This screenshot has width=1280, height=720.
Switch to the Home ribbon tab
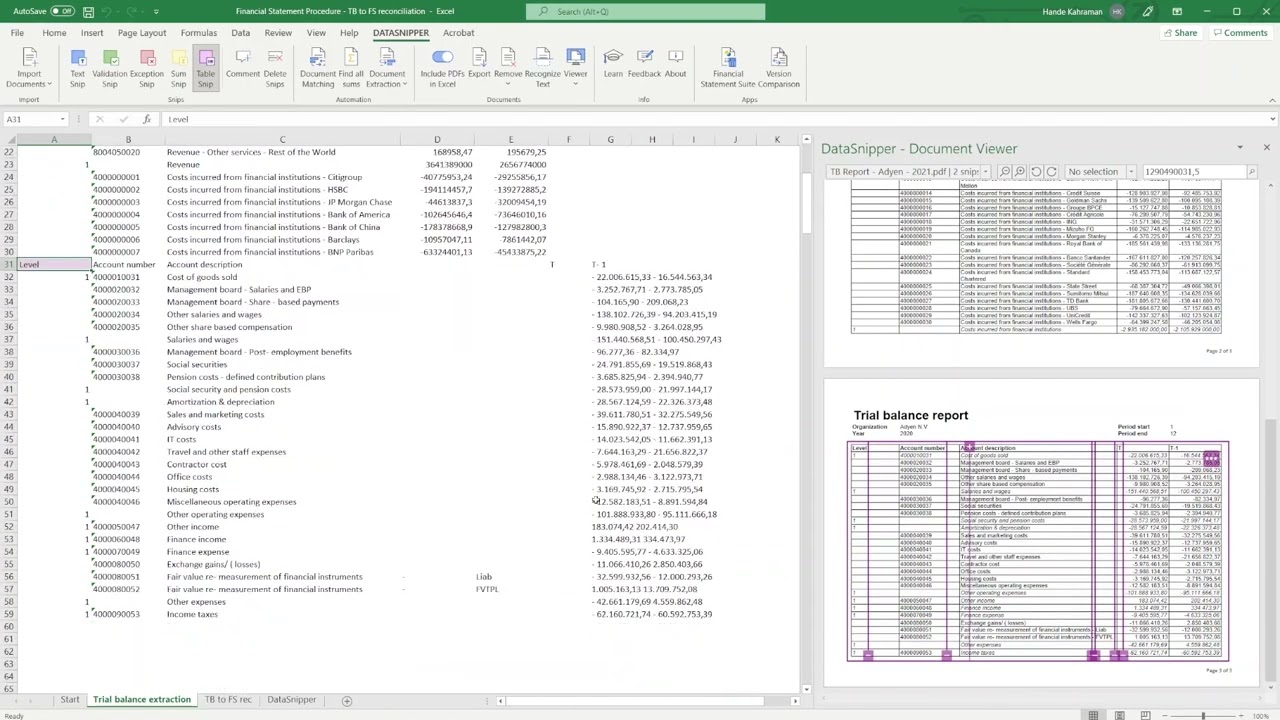coord(54,33)
